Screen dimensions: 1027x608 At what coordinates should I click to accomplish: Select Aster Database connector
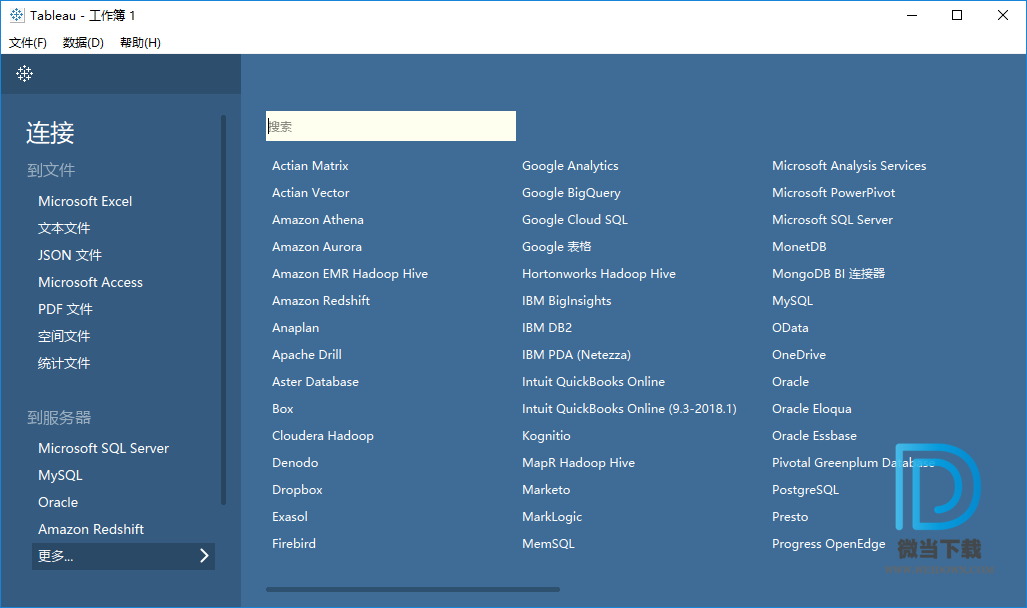[x=316, y=381]
